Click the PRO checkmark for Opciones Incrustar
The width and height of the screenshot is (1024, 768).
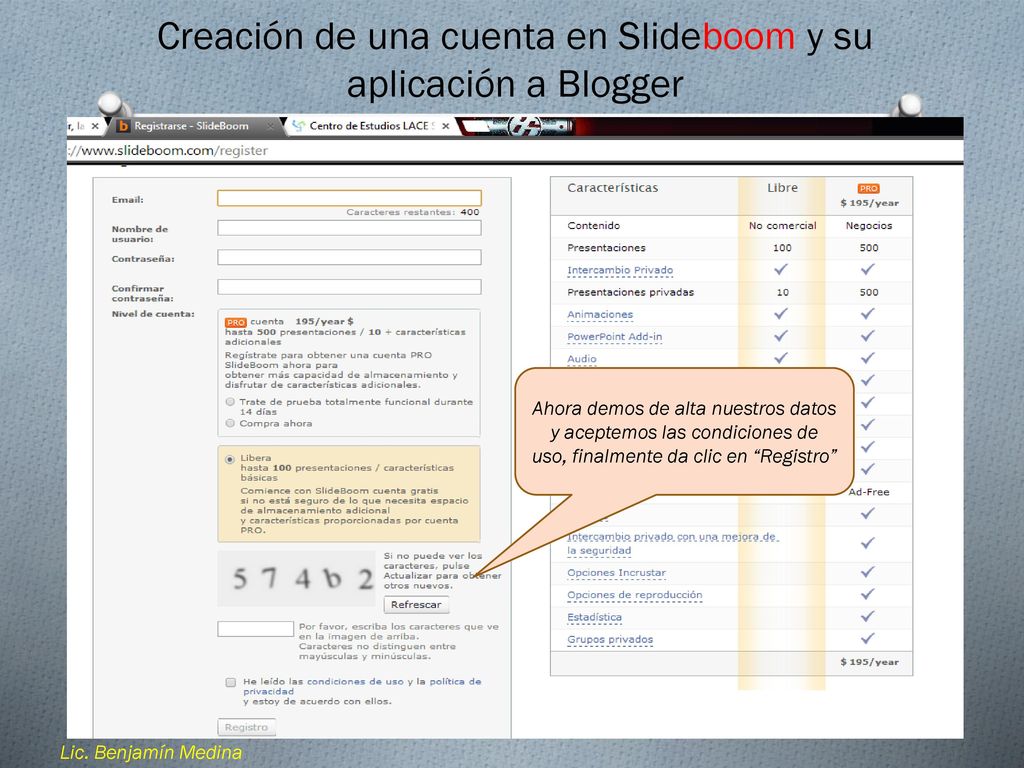(867, 572)
